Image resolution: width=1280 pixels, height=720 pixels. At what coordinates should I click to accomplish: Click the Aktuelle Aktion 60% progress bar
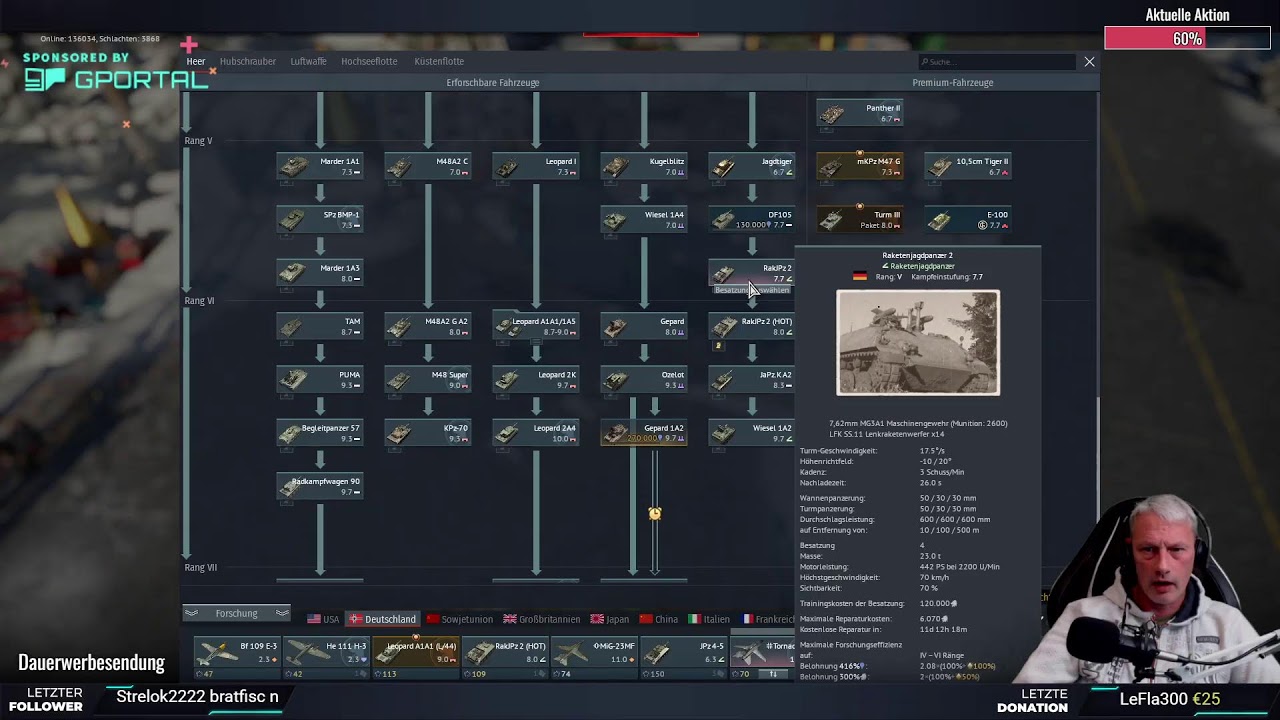pyautogui.click(x=1187, y=38)
